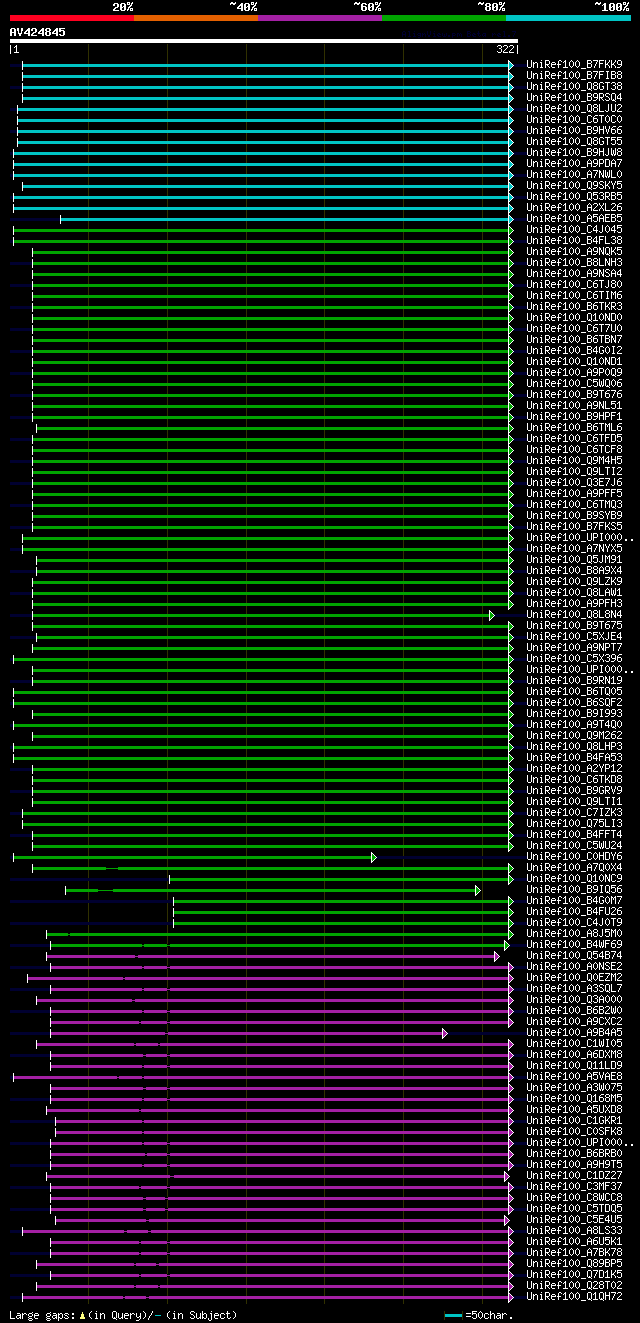Select hit label UniRef100_Q3A000
This screenshot has width=640, height=1323.
click(574, 1000)
